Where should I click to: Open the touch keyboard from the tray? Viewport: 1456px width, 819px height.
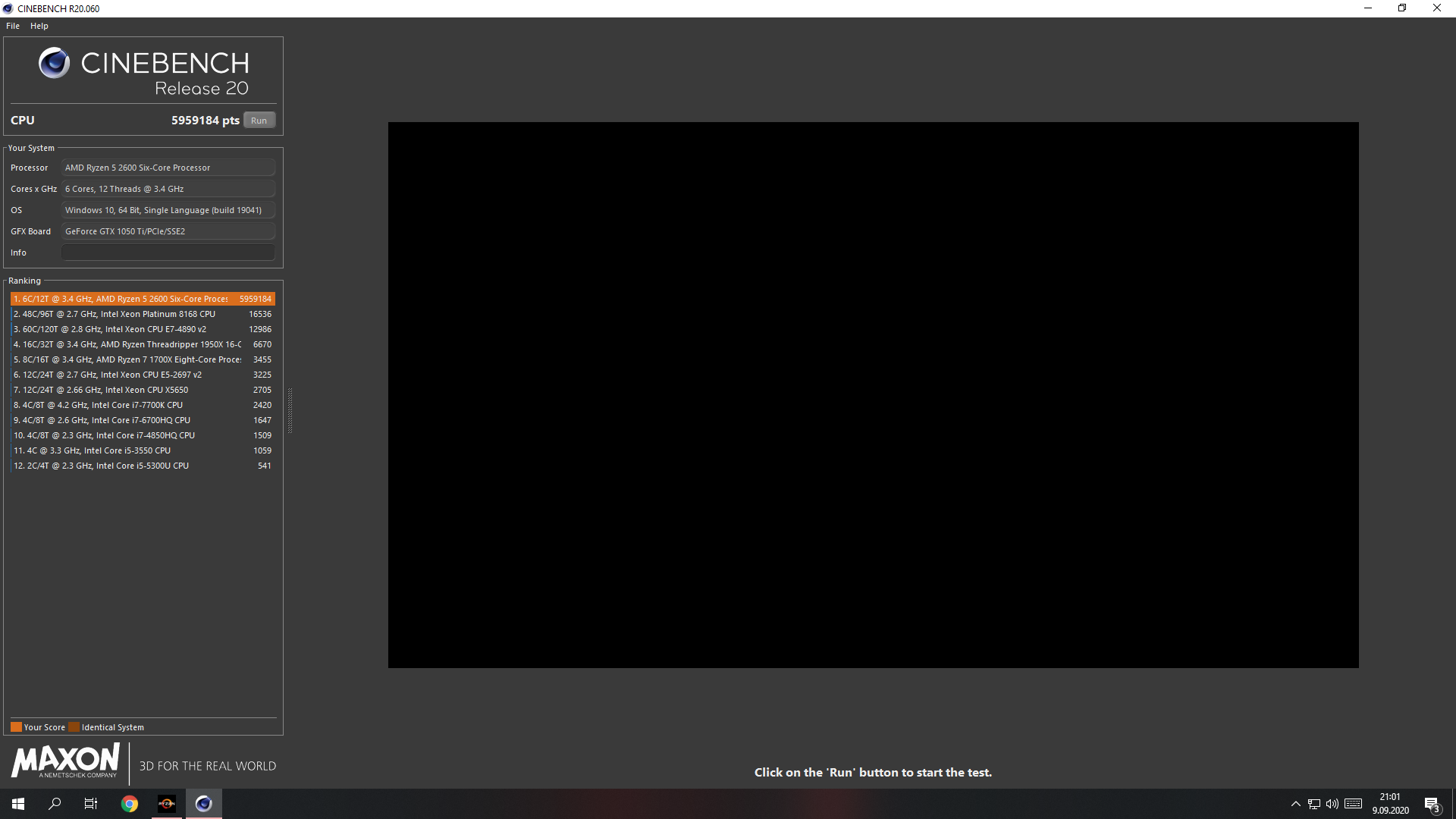click(x=1354, y=804)
